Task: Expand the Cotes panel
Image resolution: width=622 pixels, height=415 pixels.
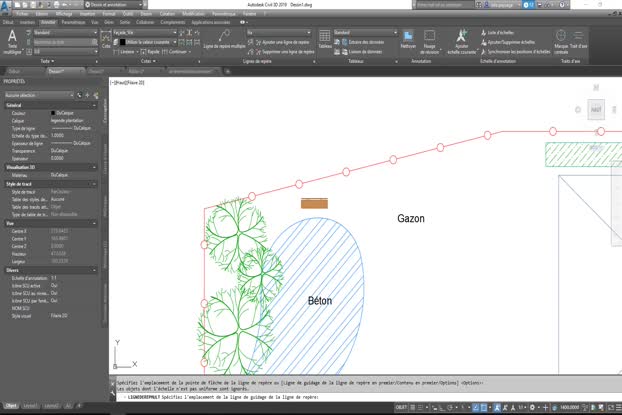Action: point(149,61)
